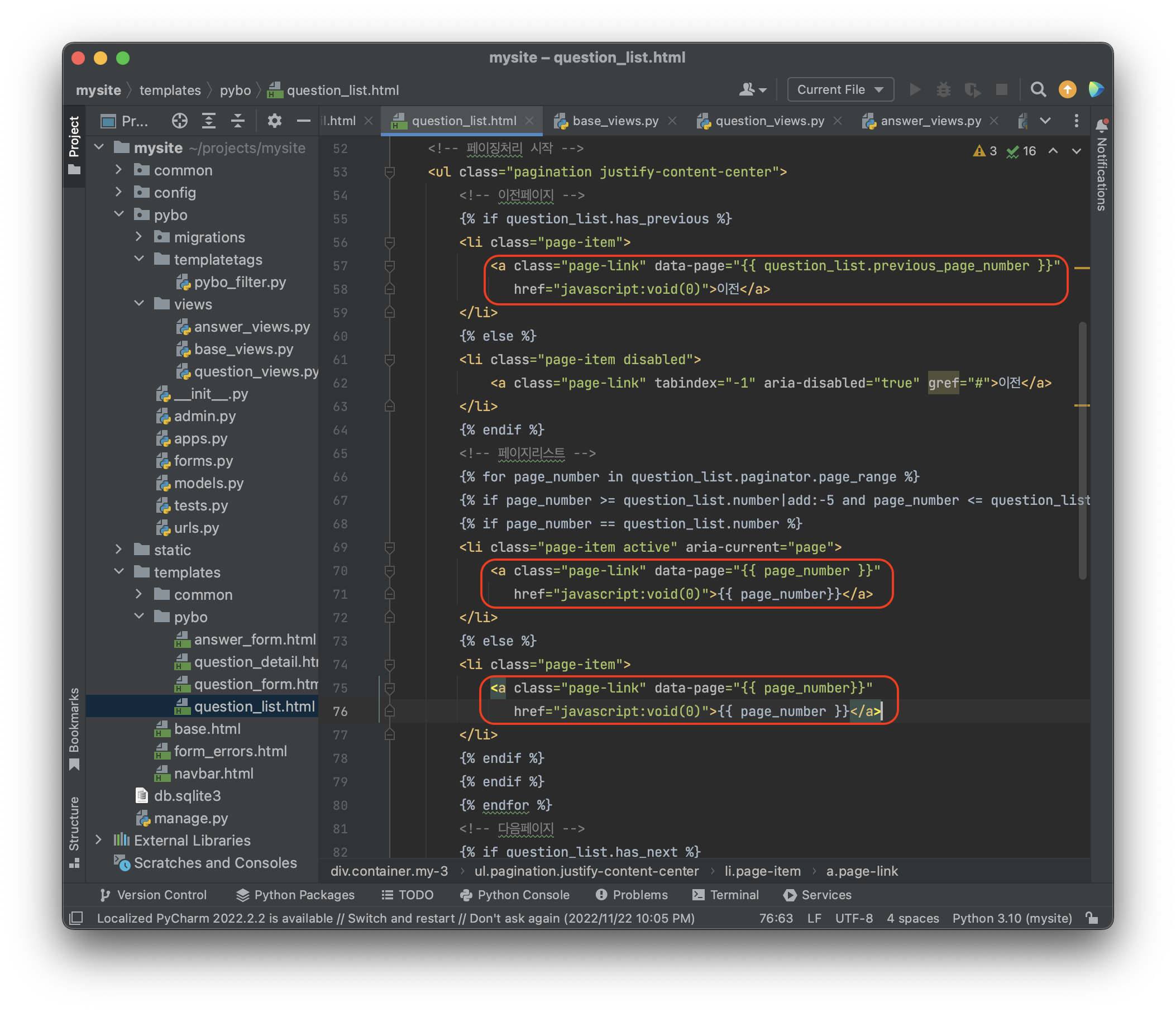Switch to the answer_views.py editor tab
The image size is (1176, 1012).
pos(930,121)
